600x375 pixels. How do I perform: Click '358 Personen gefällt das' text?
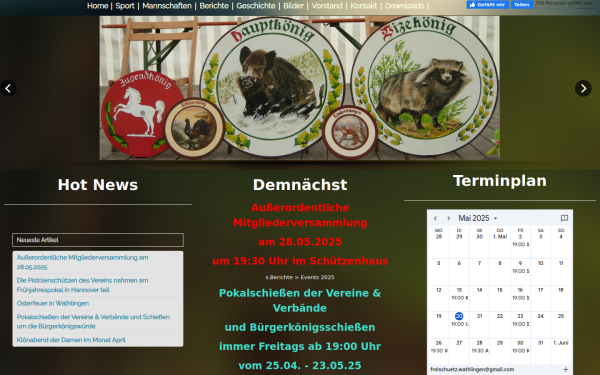click(x=564, y=3)
